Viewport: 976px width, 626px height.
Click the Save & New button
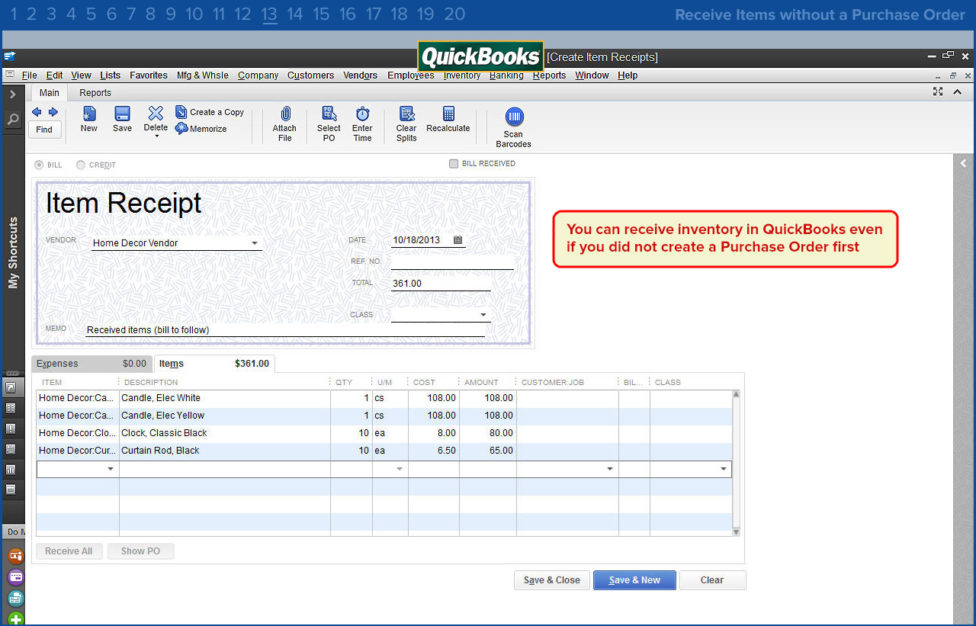(x=634, y=580)
